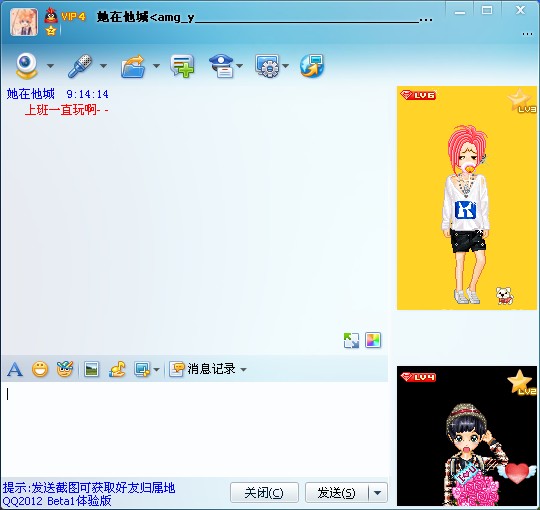Click the hint link 提示:发送截图可获取好友归属地
Viewport: 540px width, 510px height.
pyautogui.click(x=89, y=488)
